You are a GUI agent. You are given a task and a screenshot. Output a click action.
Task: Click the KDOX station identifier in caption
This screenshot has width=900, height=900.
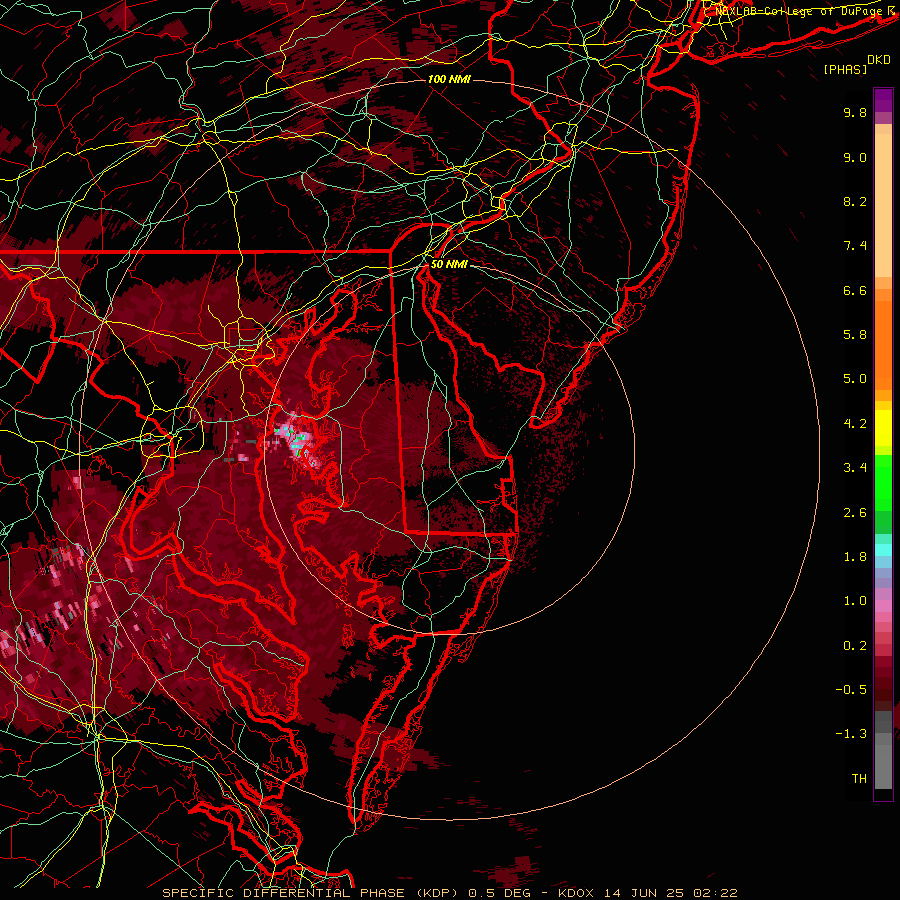577,893
